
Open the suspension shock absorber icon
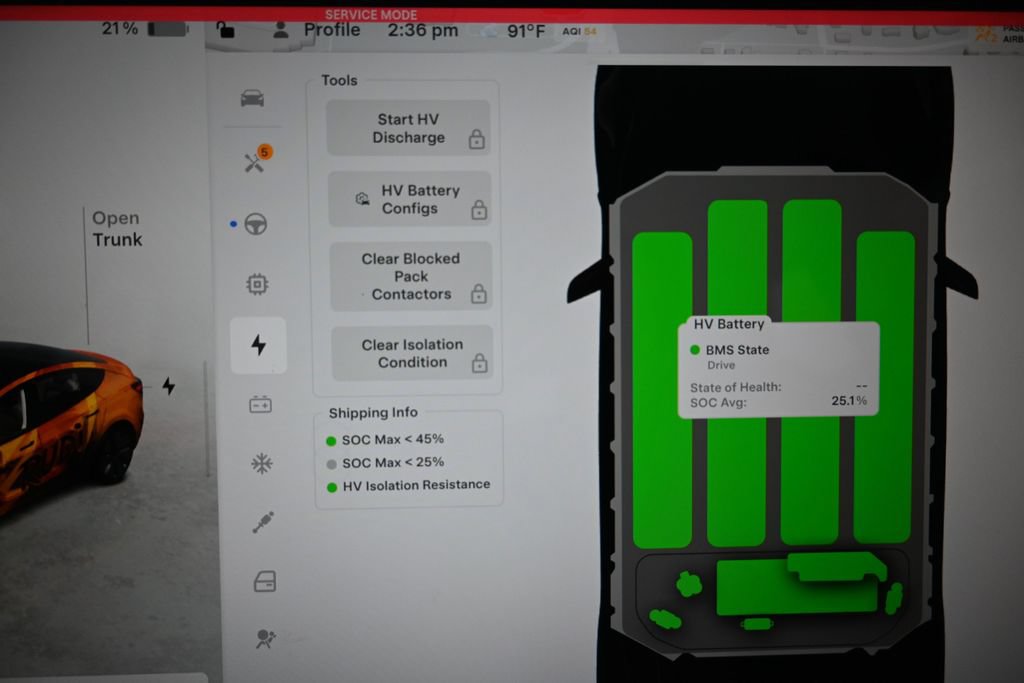(x=263, y=522)
